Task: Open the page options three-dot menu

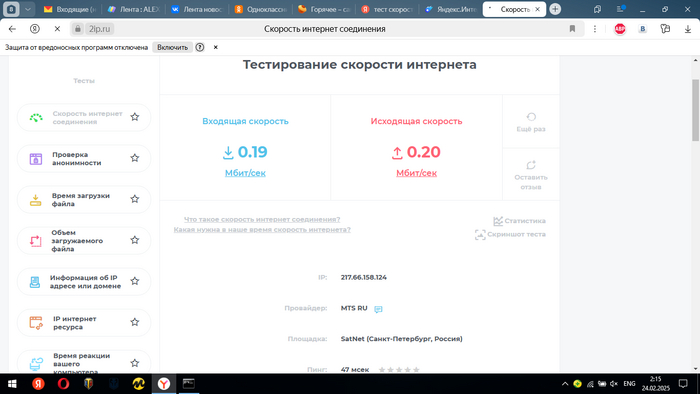Action: (595, 29)
